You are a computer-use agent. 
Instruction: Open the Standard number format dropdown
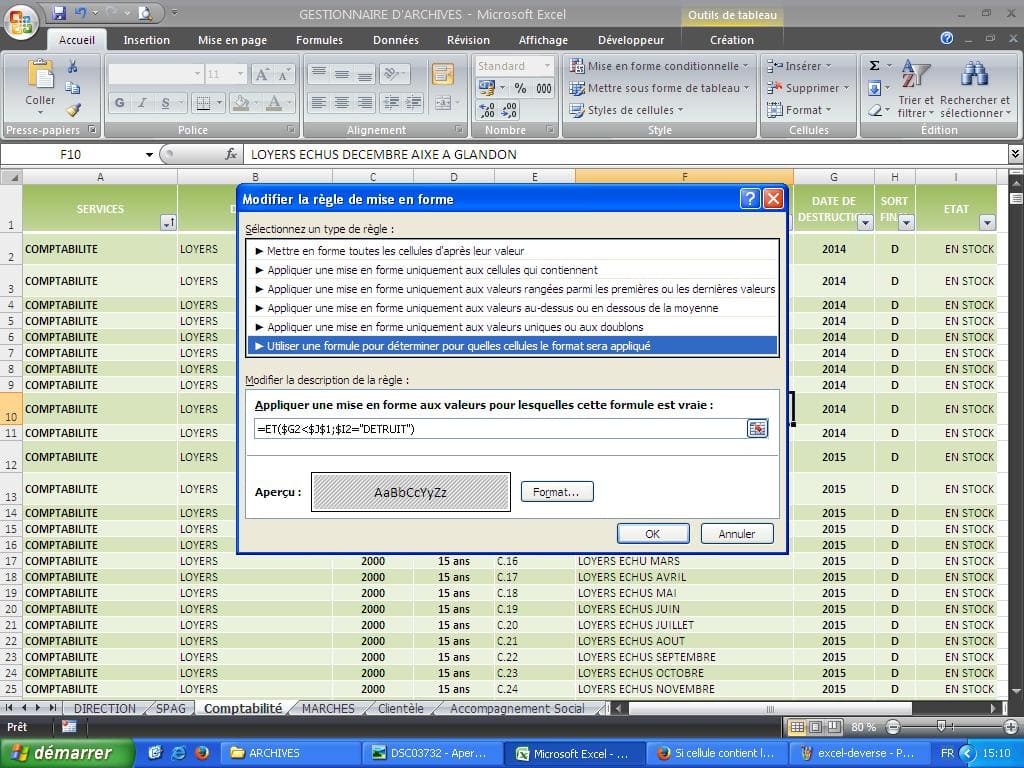[547, 66]
